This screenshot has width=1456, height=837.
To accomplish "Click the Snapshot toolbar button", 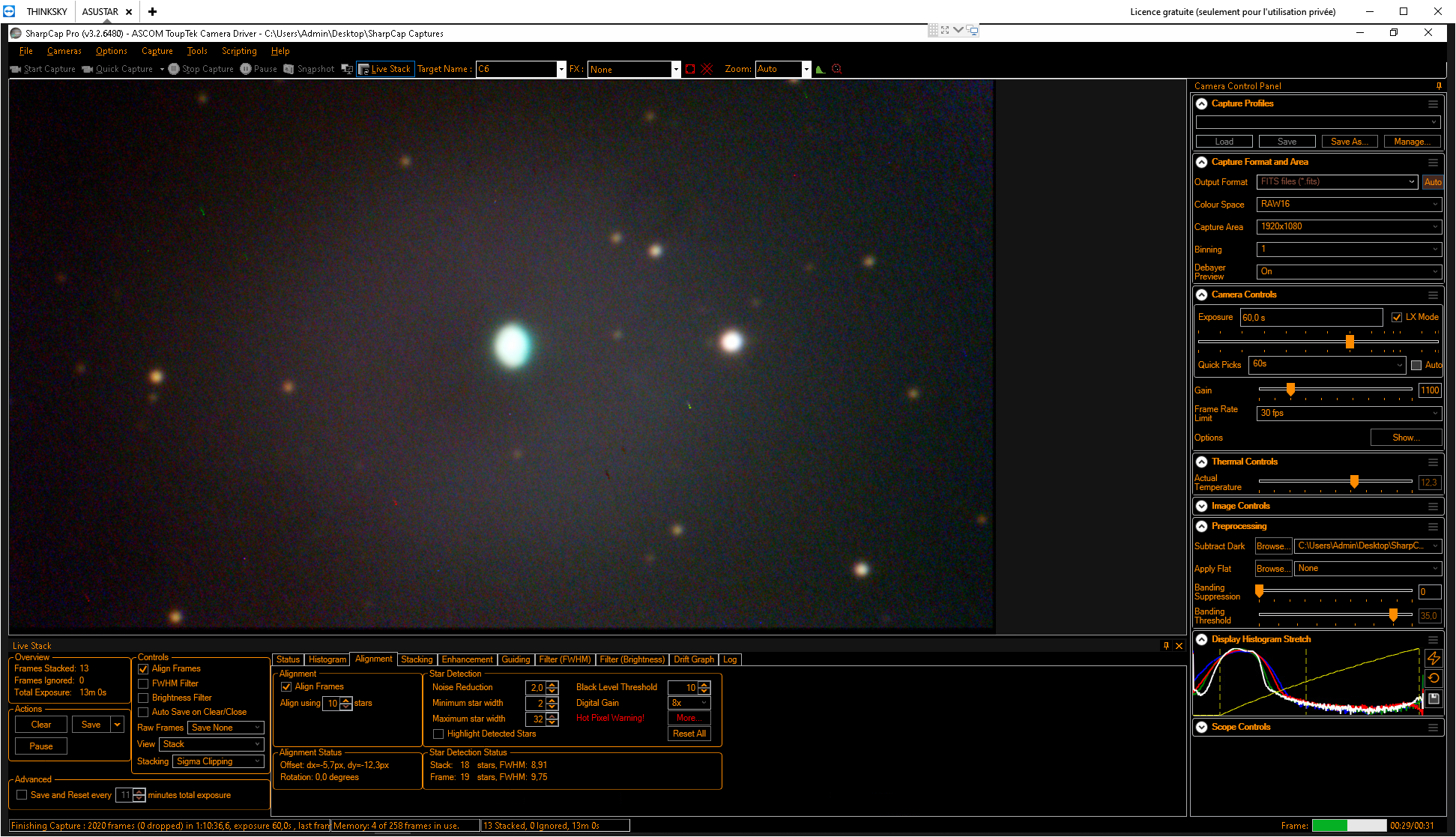I will click(309, 69).
